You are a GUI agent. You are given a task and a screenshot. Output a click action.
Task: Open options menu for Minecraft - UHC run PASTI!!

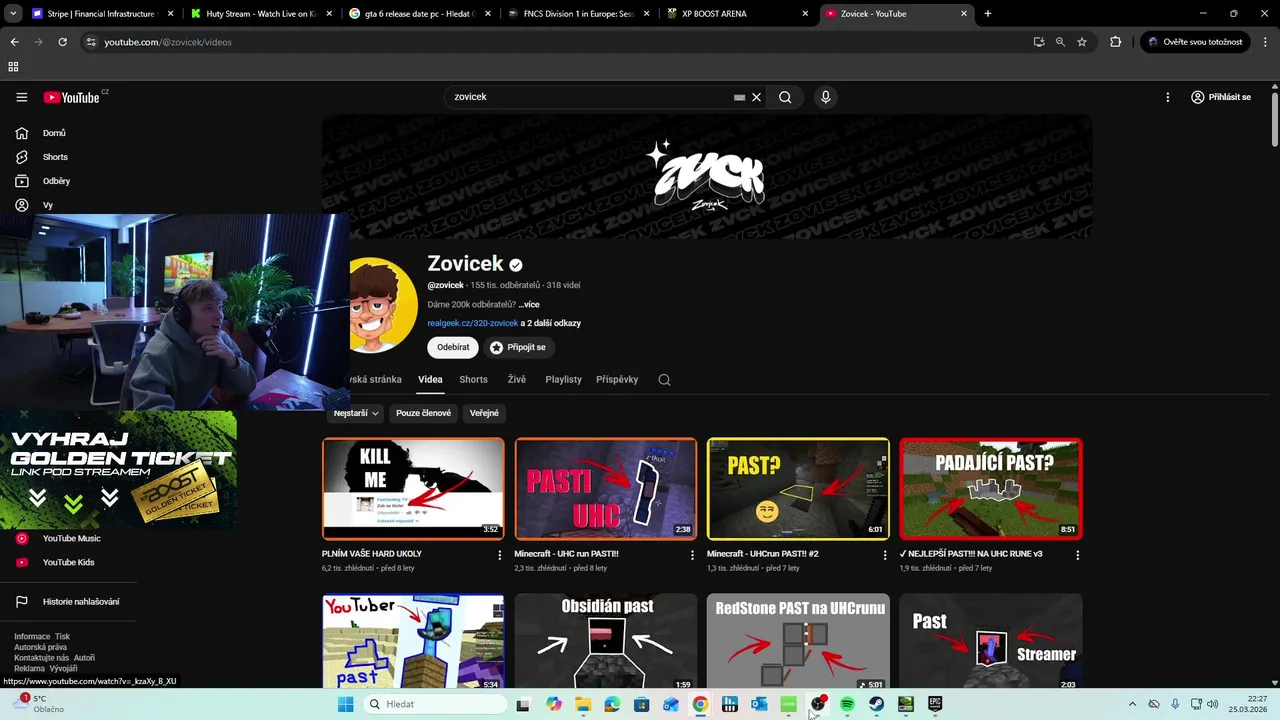pos(692,555)
